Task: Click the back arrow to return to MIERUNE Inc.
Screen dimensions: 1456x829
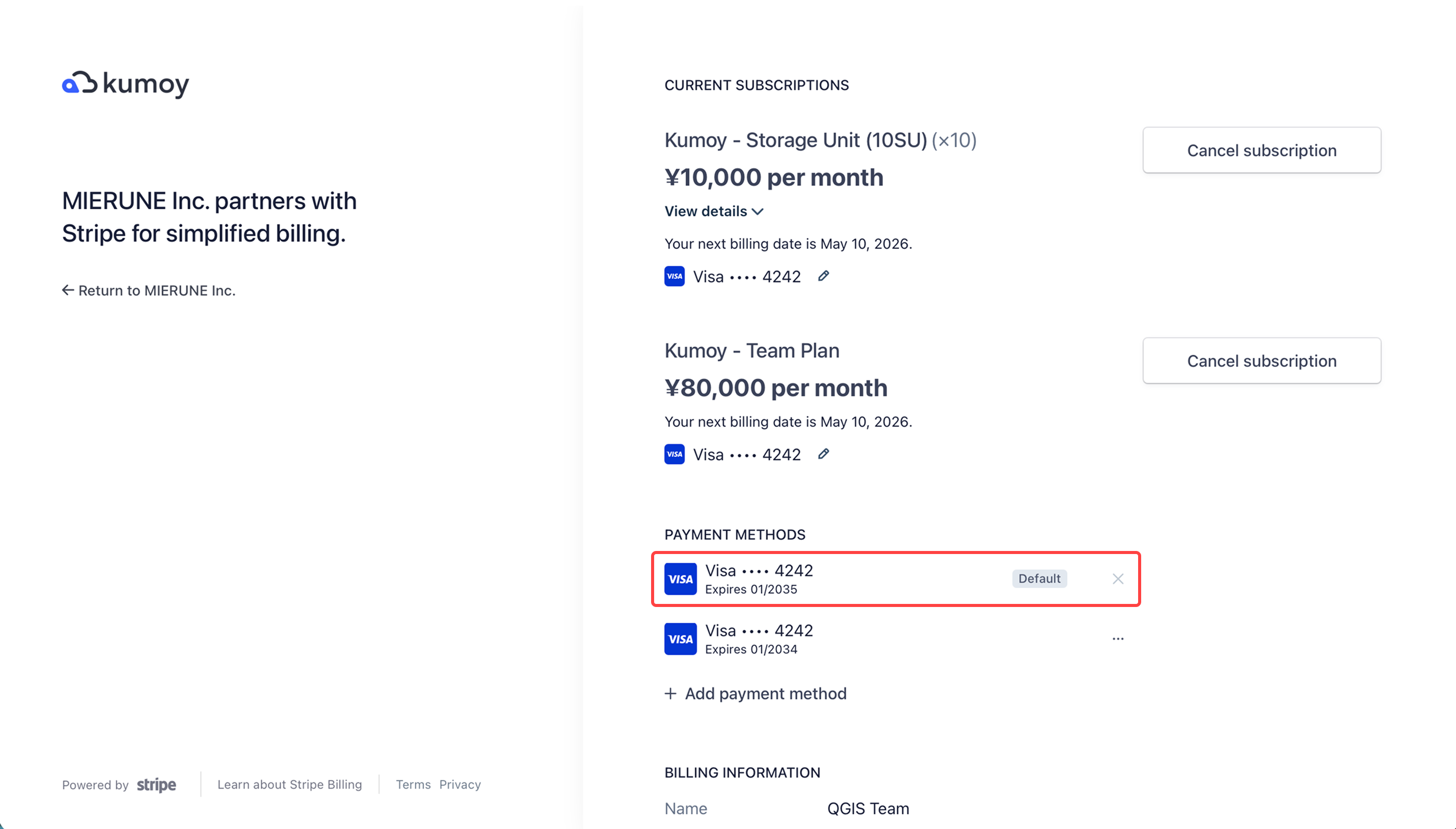Action: (x=67, y=290)
